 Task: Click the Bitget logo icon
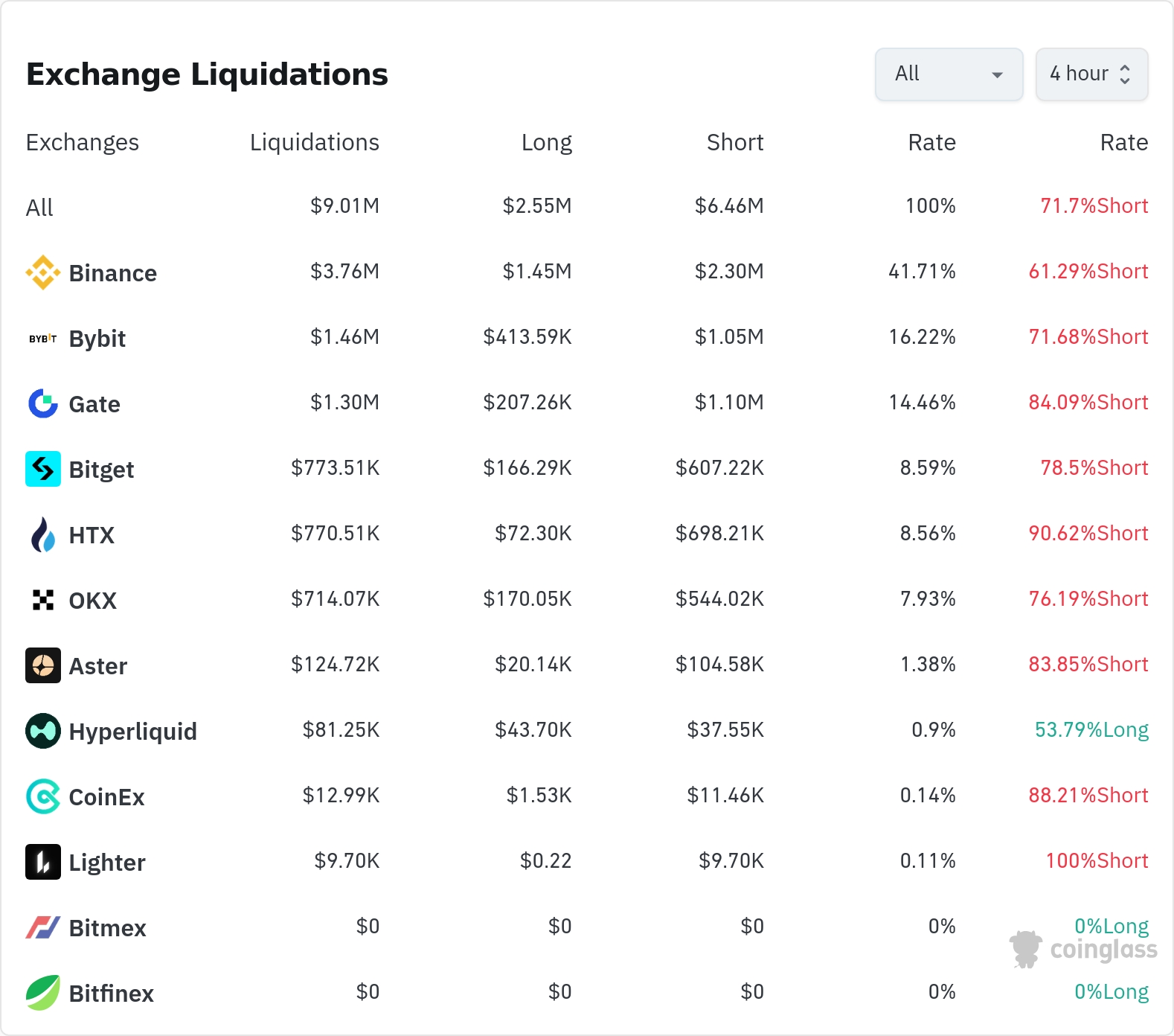point(43,470)
